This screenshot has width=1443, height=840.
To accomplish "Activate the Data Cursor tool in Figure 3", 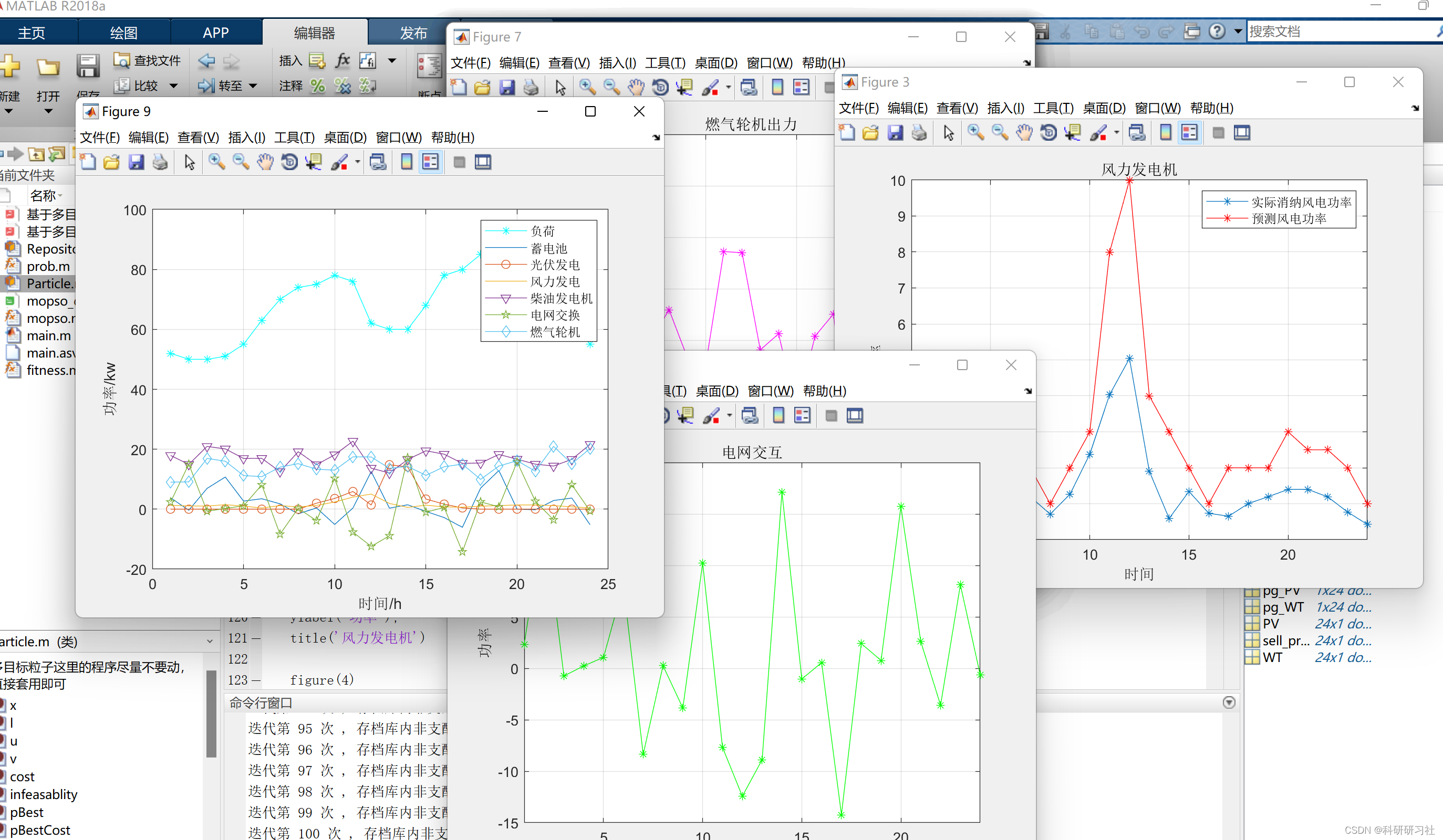I will click(1073, 132).
